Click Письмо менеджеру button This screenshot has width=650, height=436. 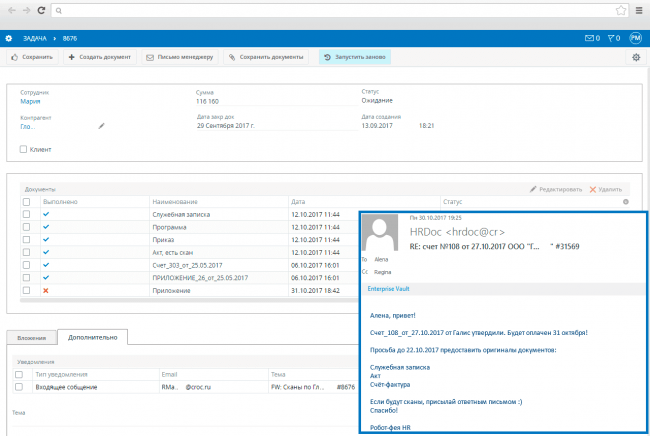[x=178, y=57]
